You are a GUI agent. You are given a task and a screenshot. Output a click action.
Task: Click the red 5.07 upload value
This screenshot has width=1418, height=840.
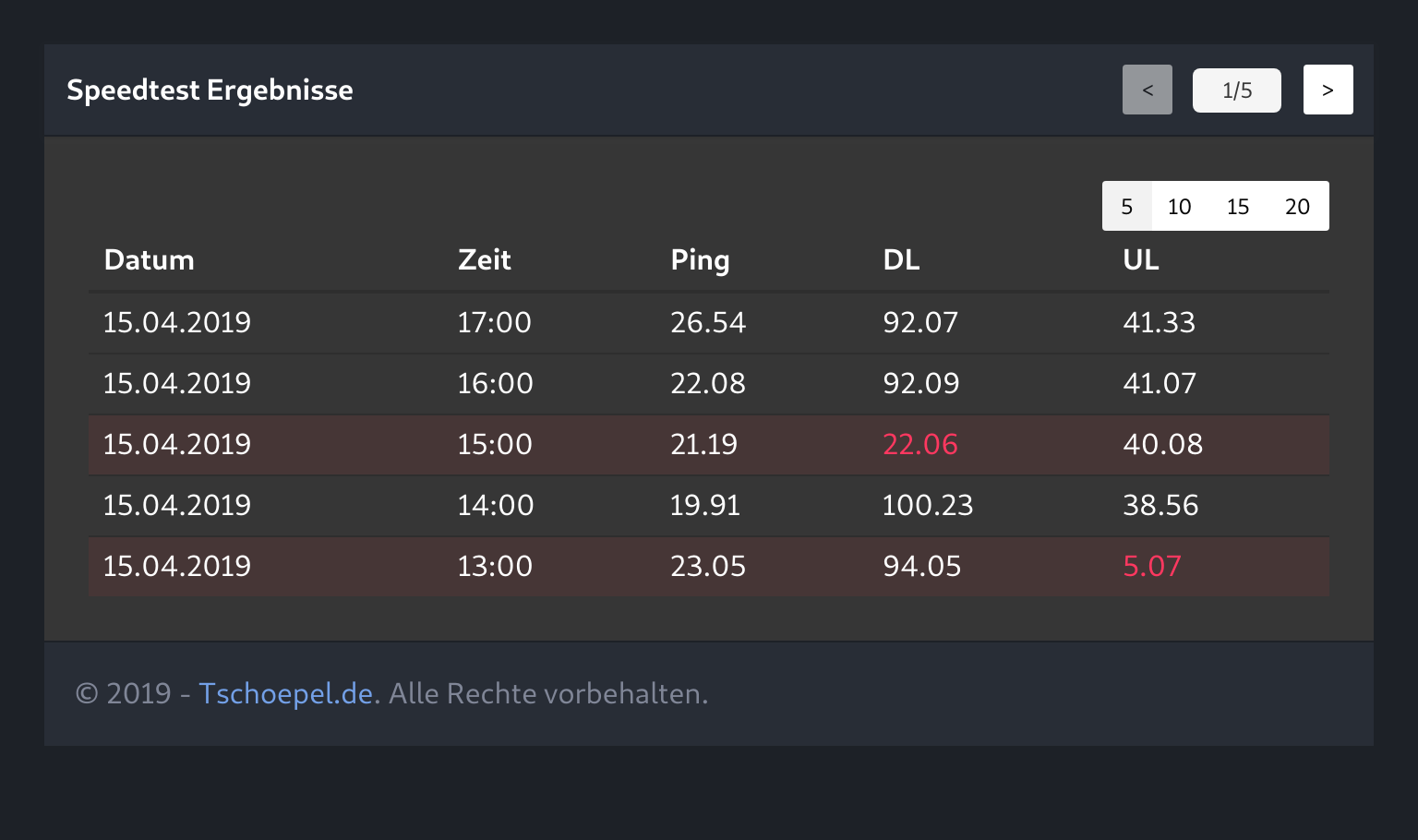pyautogui.click(x=1151, y=566)
